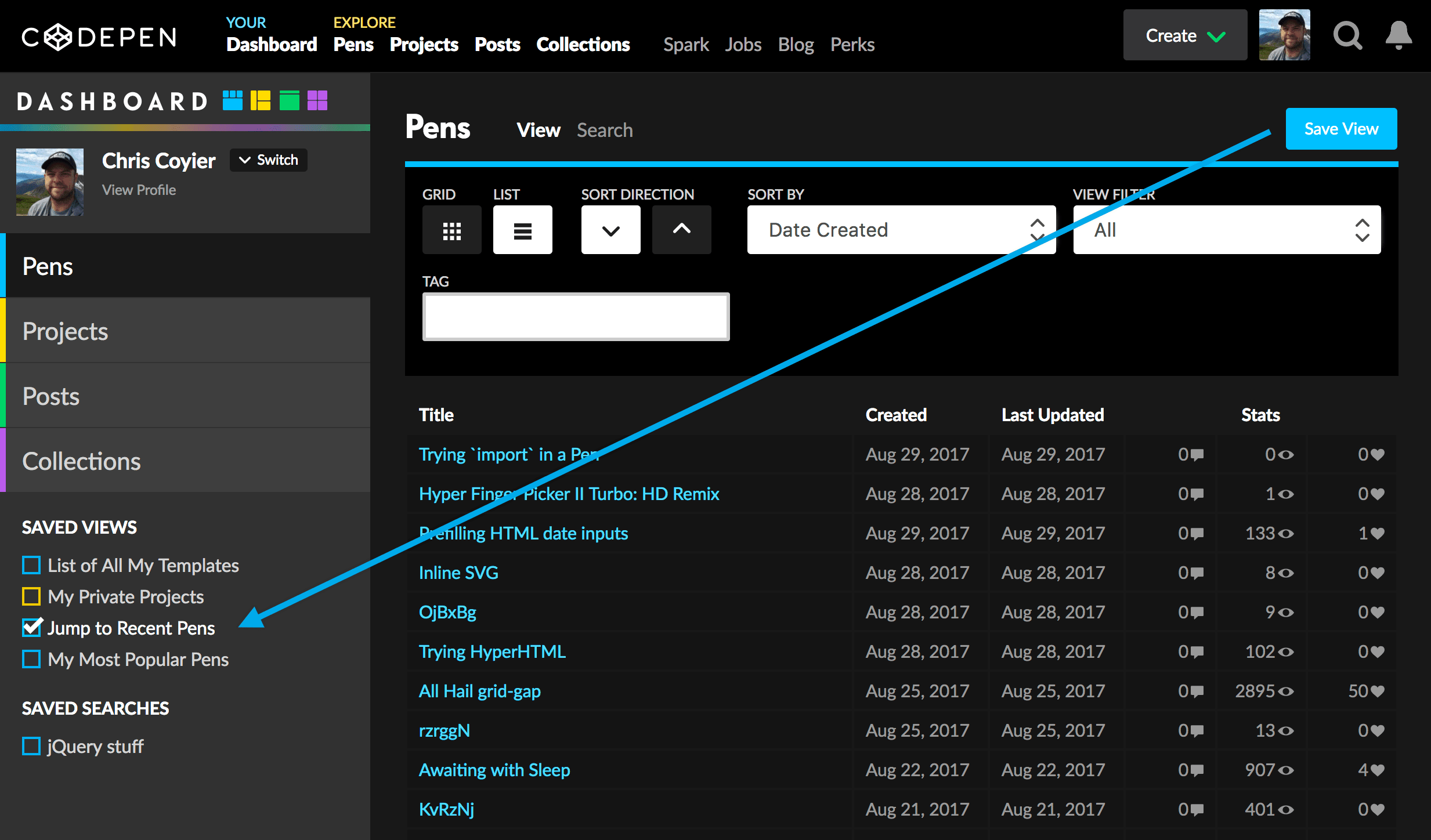Screen dimensions: 1431x840
Task: Click eye icon on KvRzNj row
Action: [x=1287, y=810]
